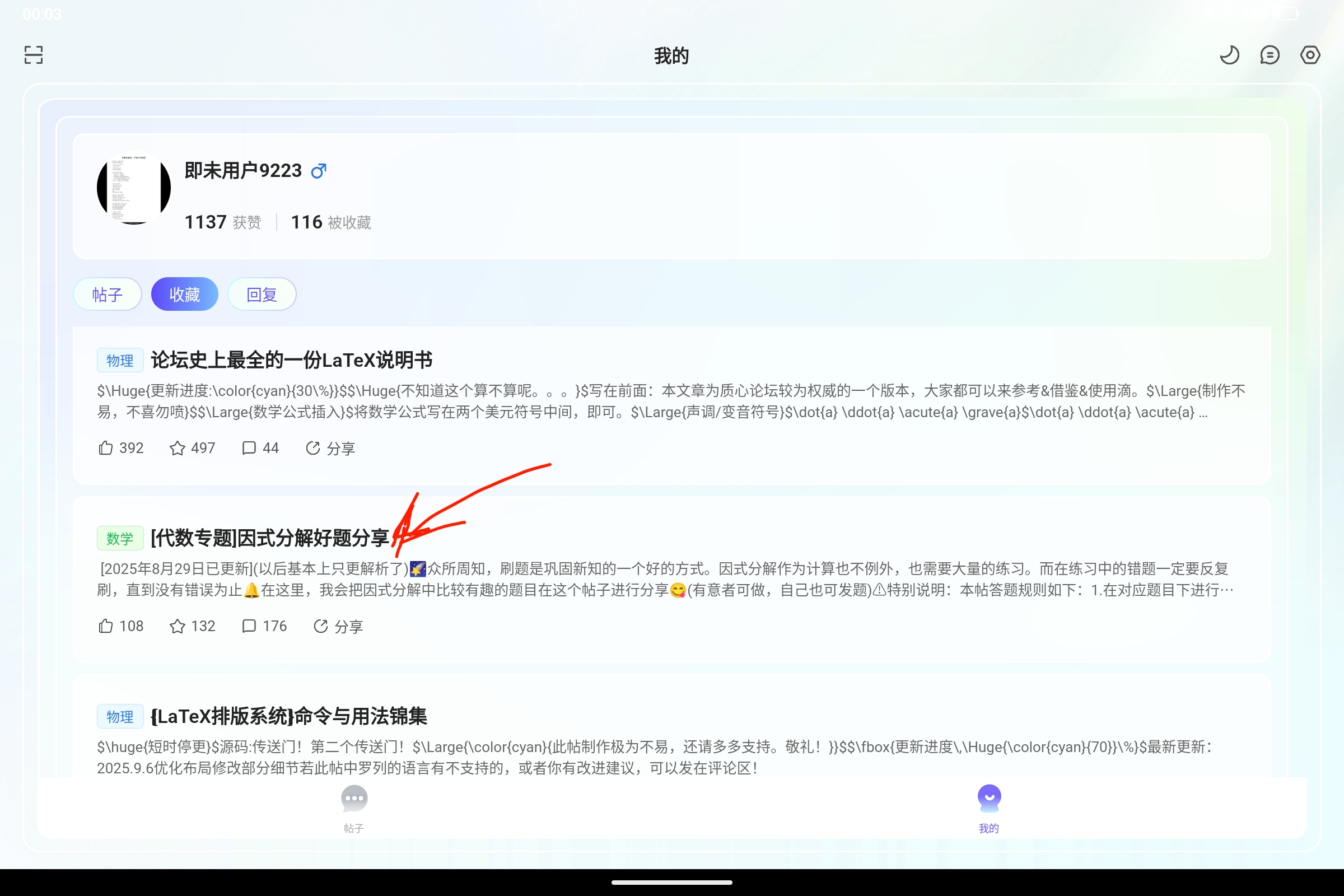The height and width of the screenshot is (896, 1344).
Task: Open the 数学 category tag
Action: [120, 538]
